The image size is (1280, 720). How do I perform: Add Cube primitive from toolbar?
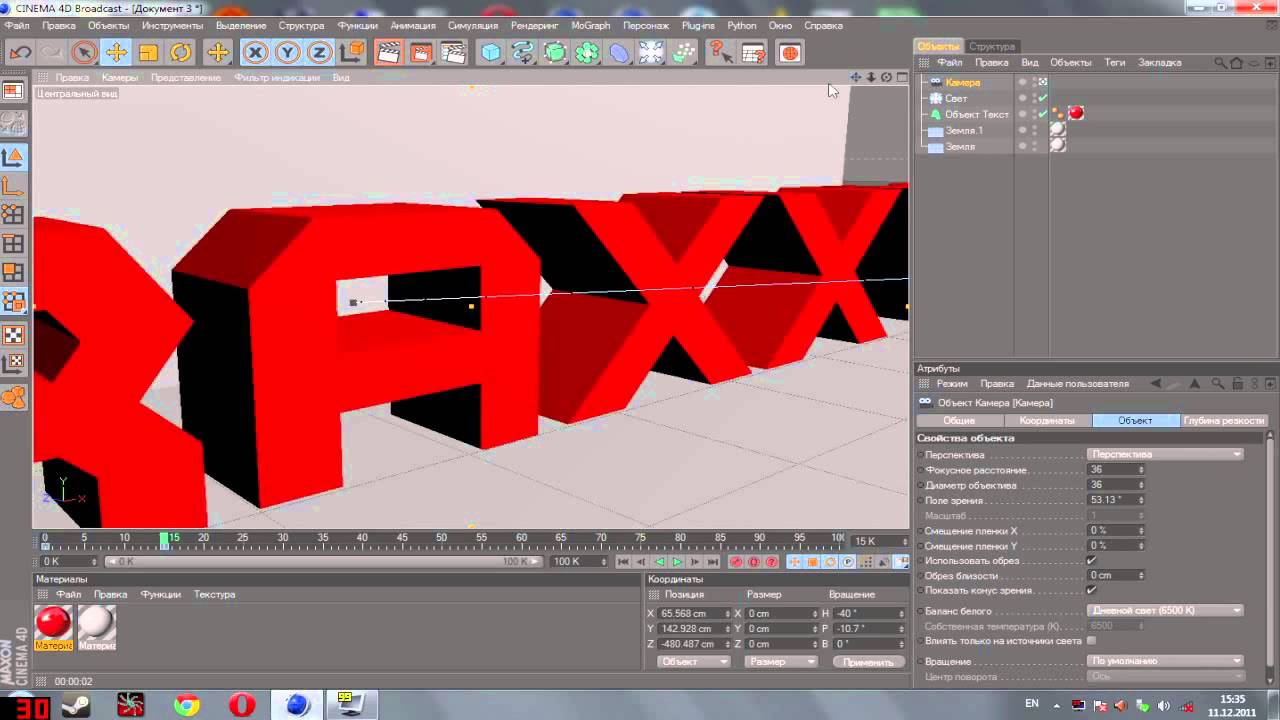pos(491,52)
